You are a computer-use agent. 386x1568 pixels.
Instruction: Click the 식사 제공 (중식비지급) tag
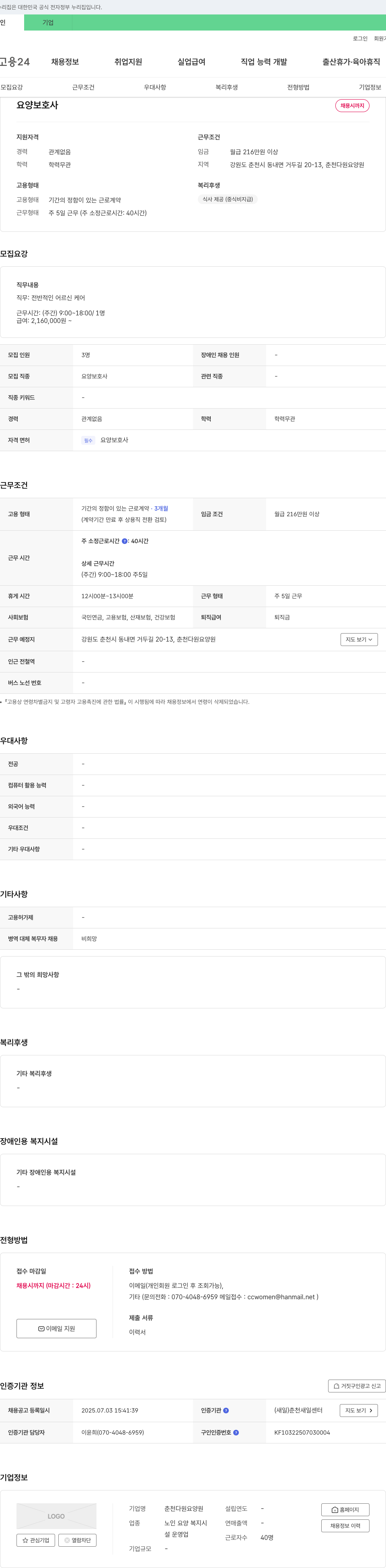(x=228, y=200)
